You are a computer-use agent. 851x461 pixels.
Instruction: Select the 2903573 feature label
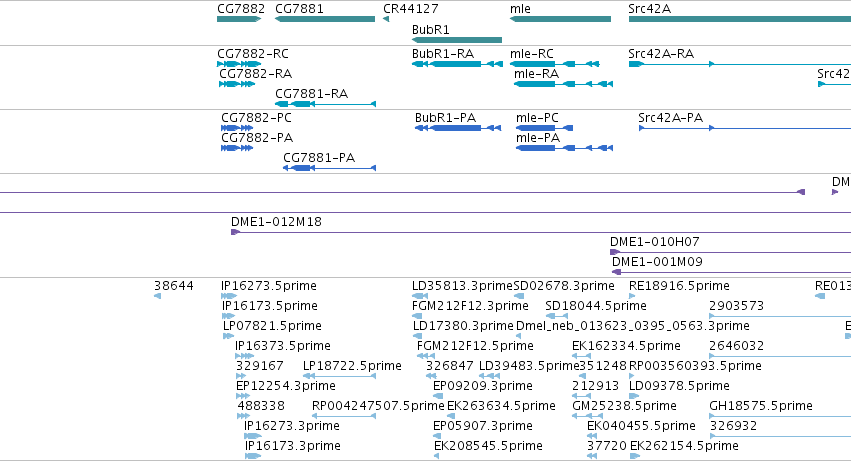tap(736, 306)
